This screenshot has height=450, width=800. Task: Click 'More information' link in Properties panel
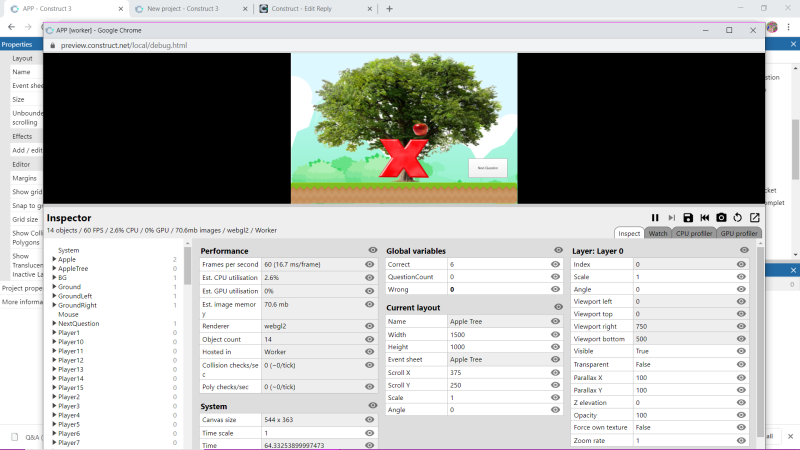click(22, 302)
